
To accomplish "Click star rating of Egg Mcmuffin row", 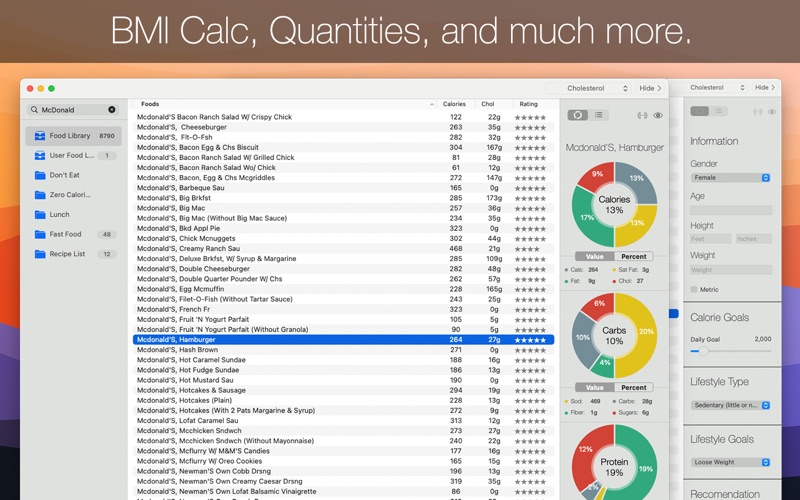I will (x=530, y=289).
